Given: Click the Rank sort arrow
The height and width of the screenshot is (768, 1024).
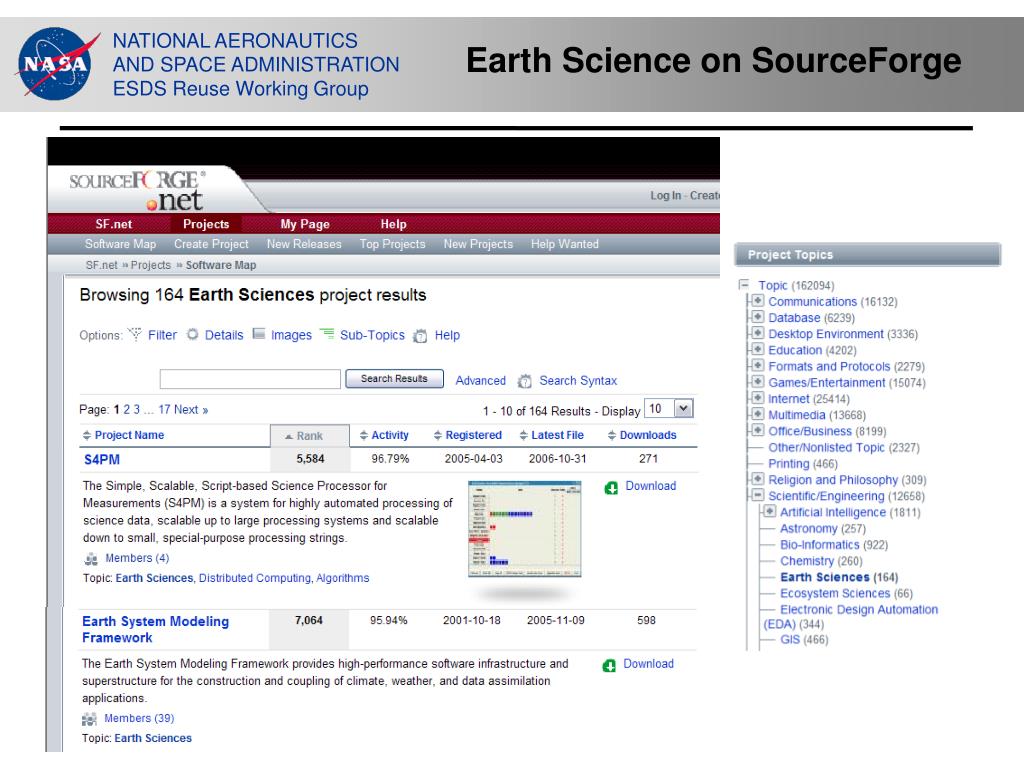Looking at the screenshot, I should (289, 436).
